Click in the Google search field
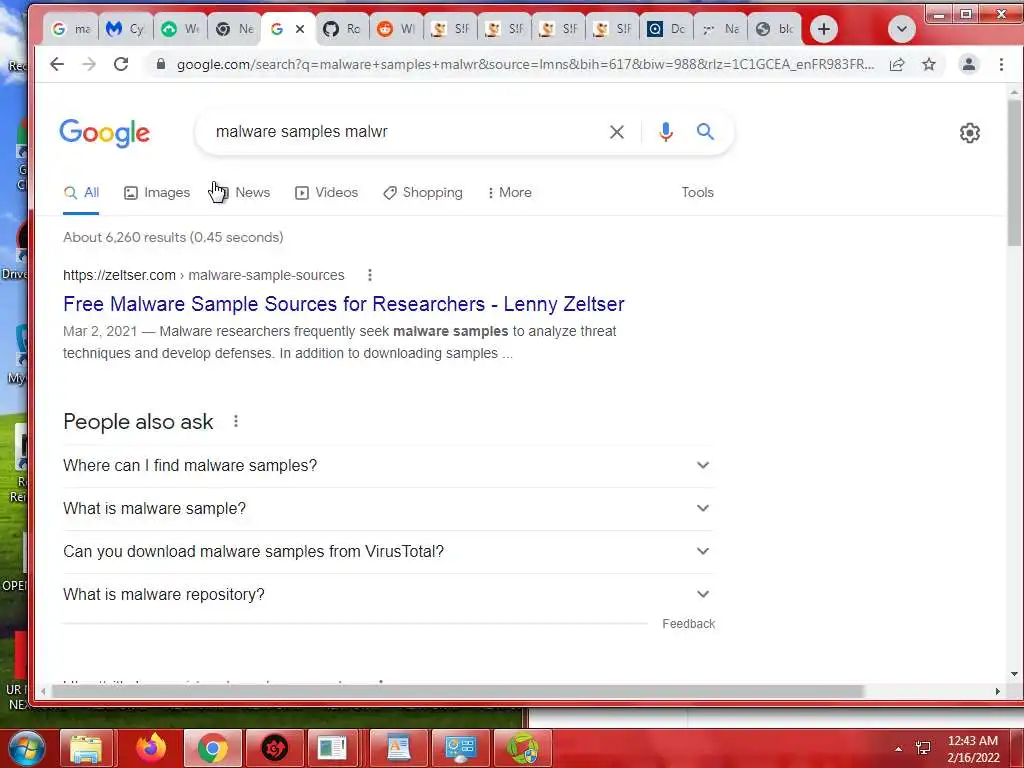This screenshot has width=1024, height=768. tap(405, 132)
